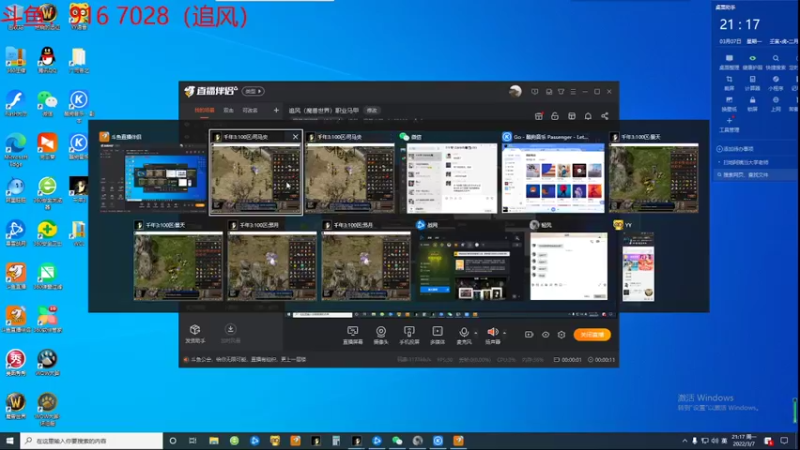Image resolution: width=800 pixels, height=450 pixels.
Task: Close the highlighted game window in switcher
Action: tap(295, 137)
